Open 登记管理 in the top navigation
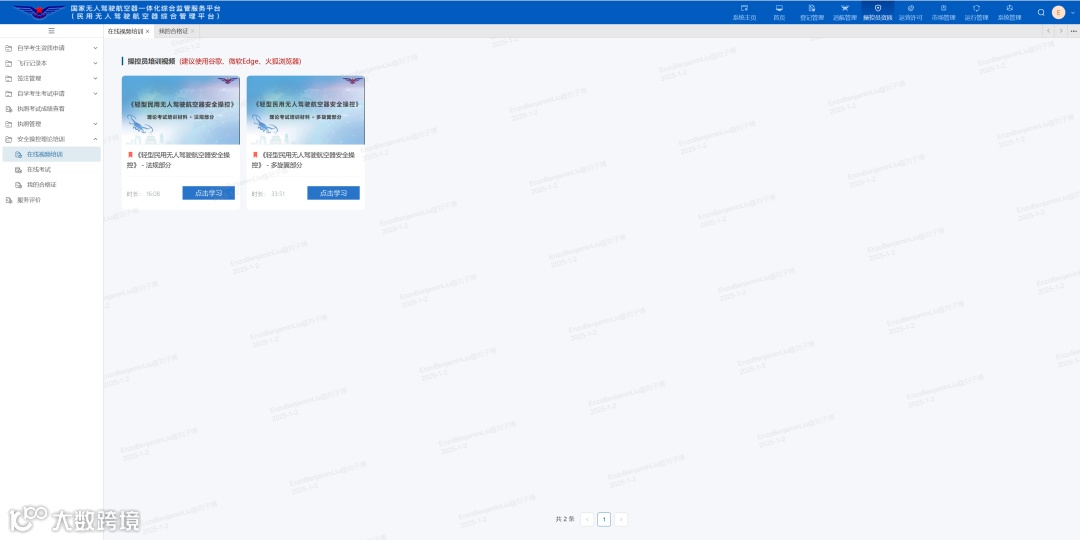The image size is (1080, 540). (811, 12)
